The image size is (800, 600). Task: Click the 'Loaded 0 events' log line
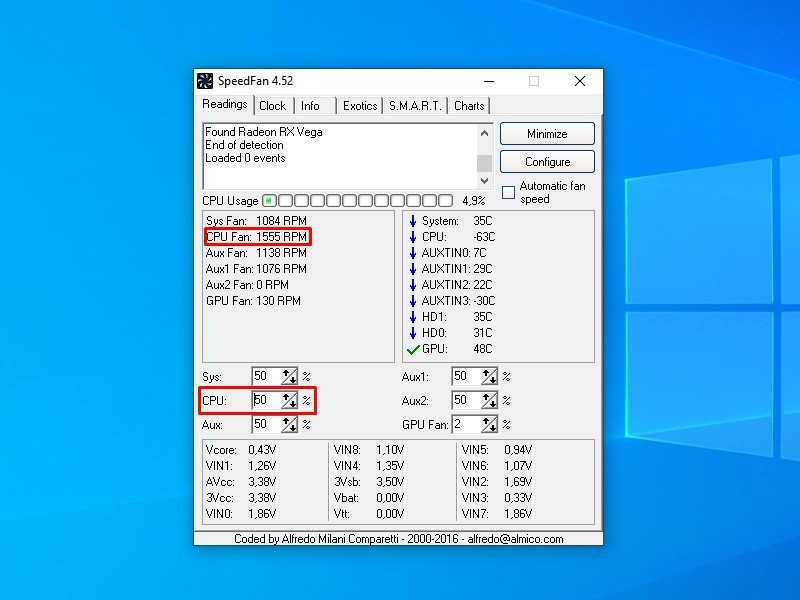[245, 158]
